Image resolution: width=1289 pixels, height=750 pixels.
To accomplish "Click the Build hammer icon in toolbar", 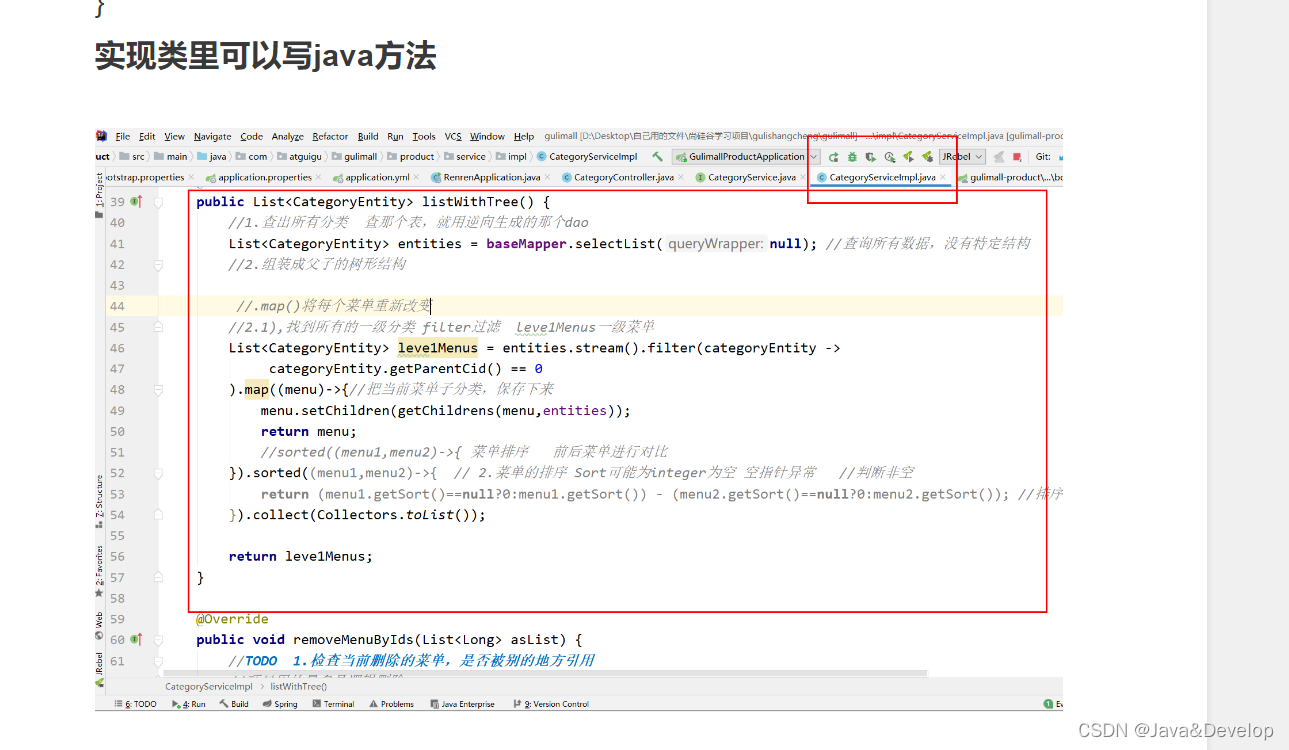I will tap(657, 157).
